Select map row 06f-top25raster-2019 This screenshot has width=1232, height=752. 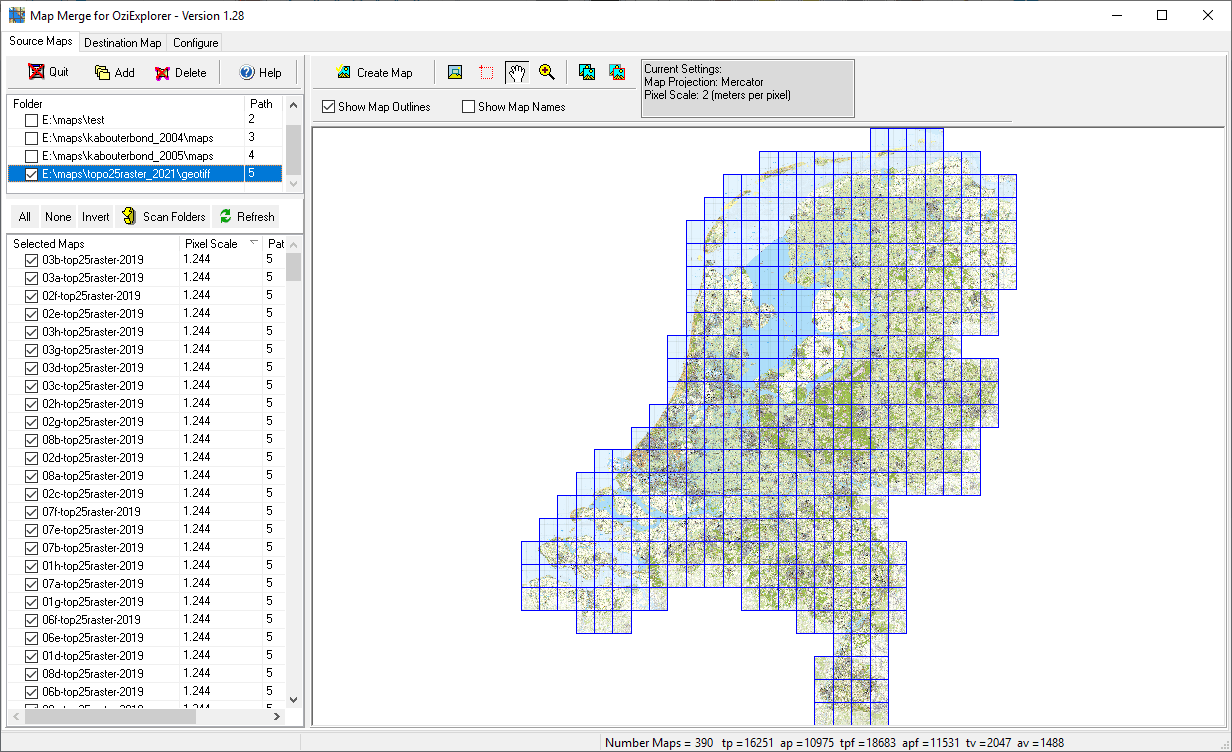(147, 620)
